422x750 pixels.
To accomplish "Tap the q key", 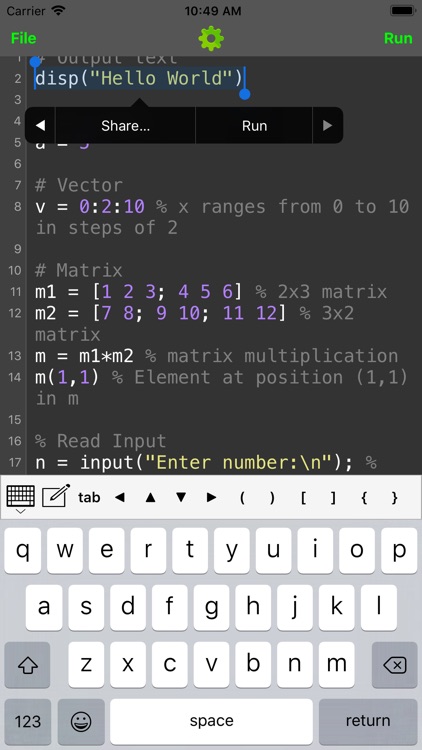I will coord(23,551).
